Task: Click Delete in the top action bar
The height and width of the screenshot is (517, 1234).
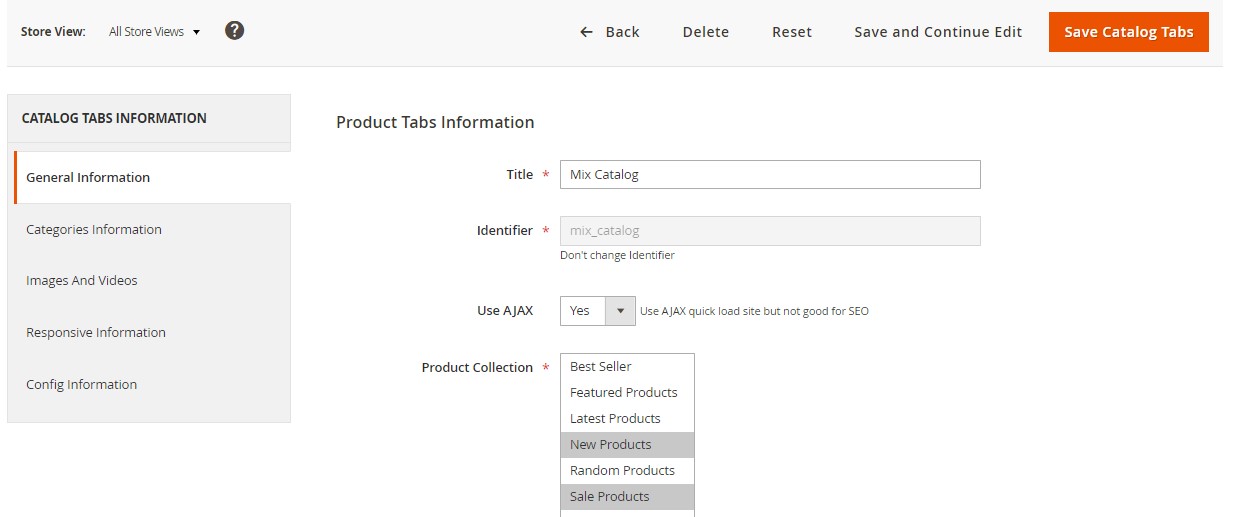Action: pyautogui.click(x=705, y=32)
